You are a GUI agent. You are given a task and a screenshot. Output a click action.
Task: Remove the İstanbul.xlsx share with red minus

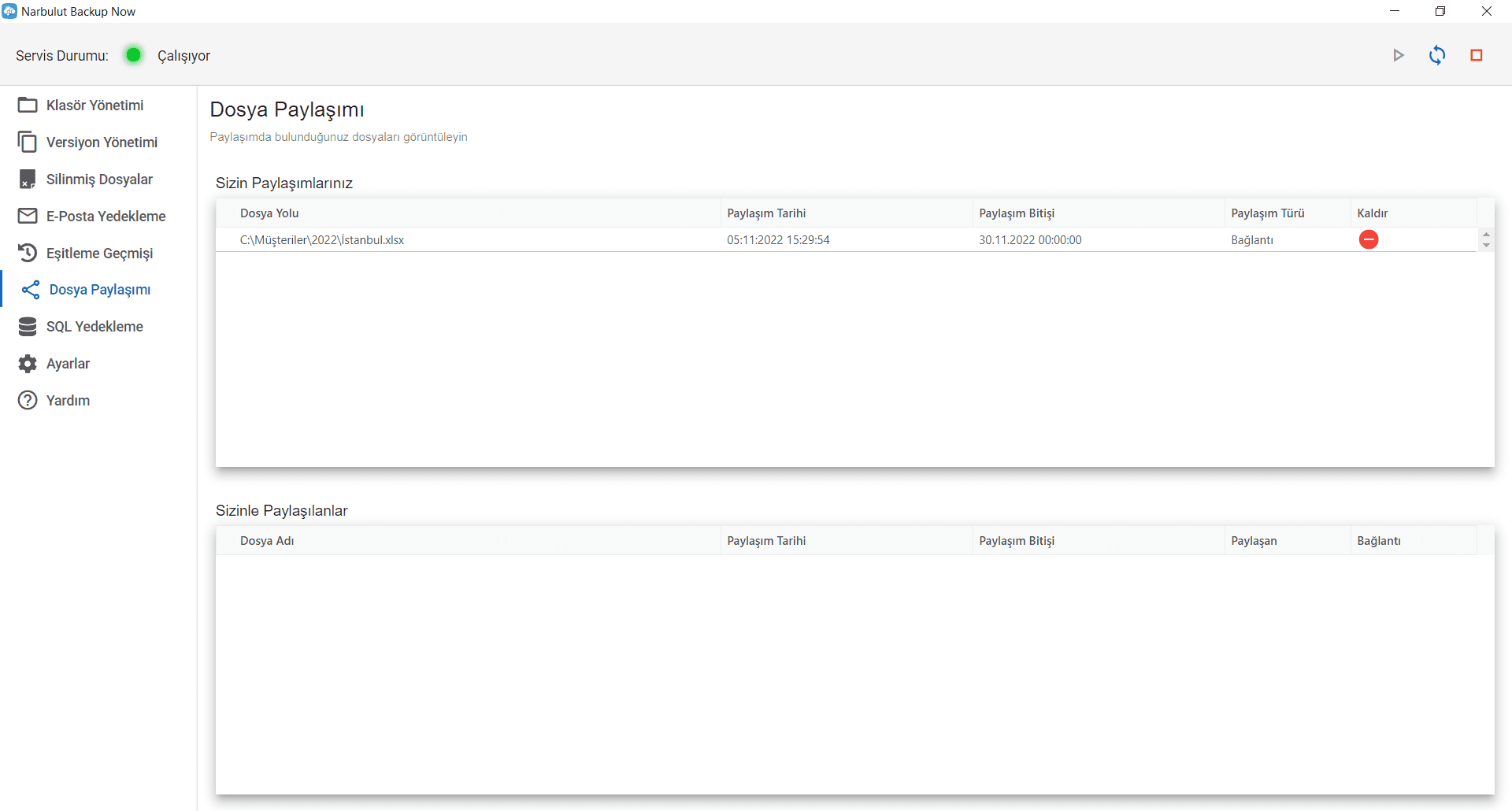1369,239
